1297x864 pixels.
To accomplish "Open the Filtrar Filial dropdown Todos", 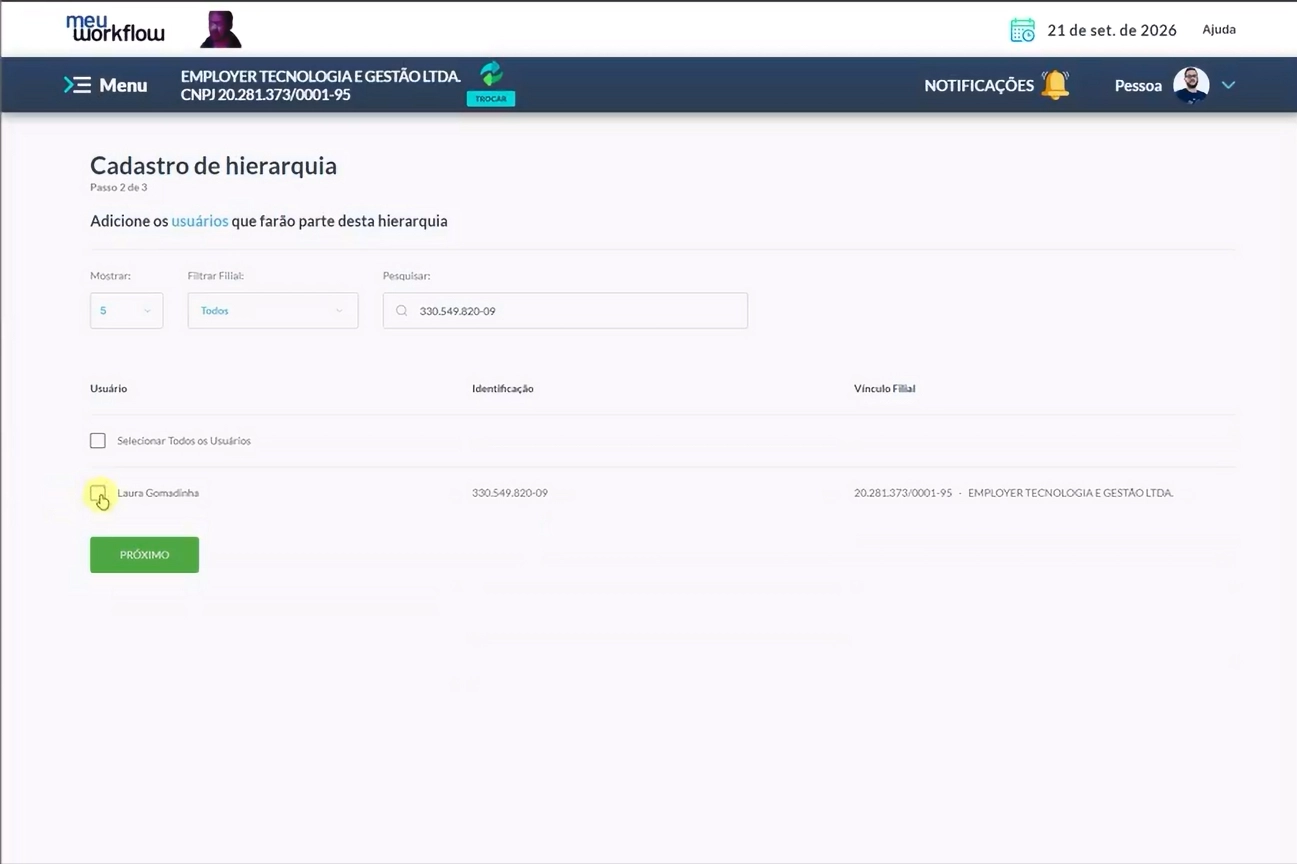I will pyautogui.click(x=273, y=311).
